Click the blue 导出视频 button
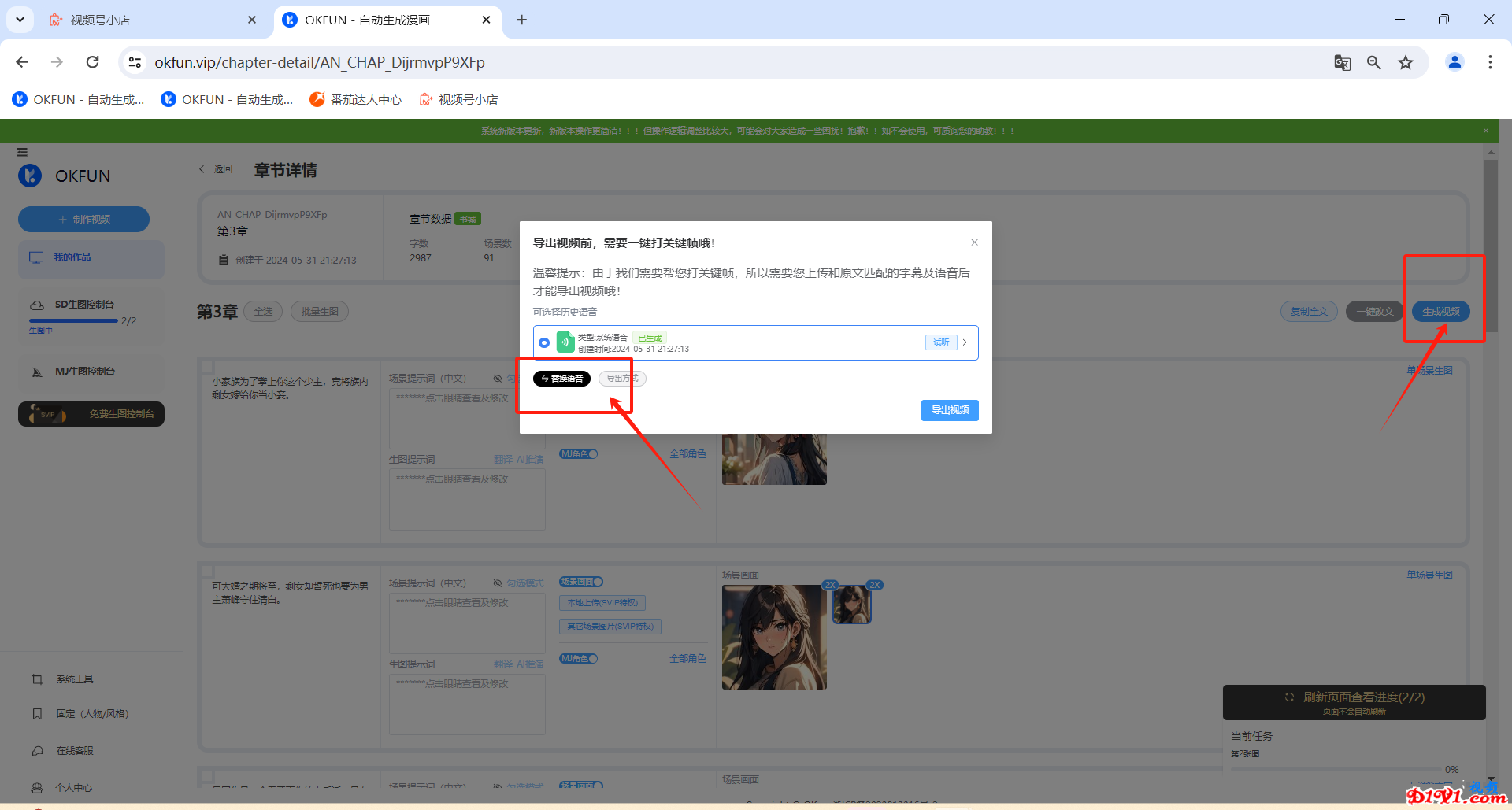The height and width of the screenshot is (810, 1512). pyautogui.click(x=950, y=410)
